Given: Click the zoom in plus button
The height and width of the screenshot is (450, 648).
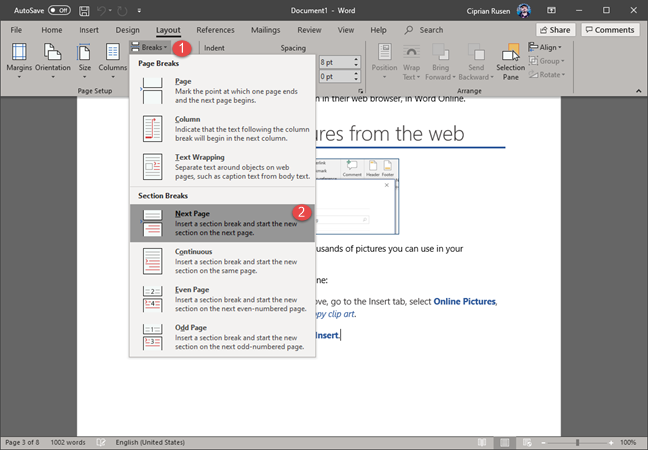Looking at the screenshot, I should pyautogui.click(x=611, y=443).
